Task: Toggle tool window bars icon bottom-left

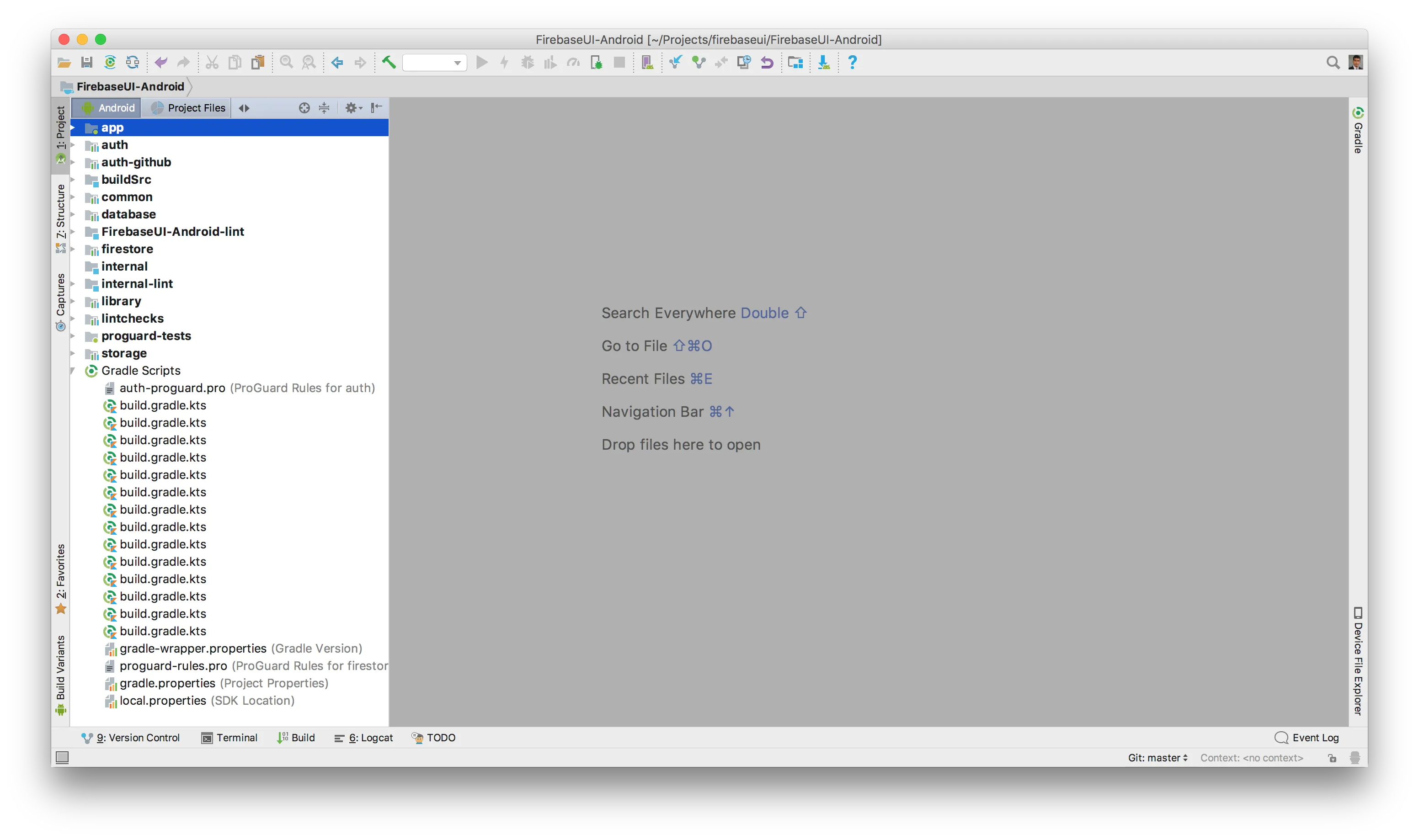Action: [x=62, y=757]
